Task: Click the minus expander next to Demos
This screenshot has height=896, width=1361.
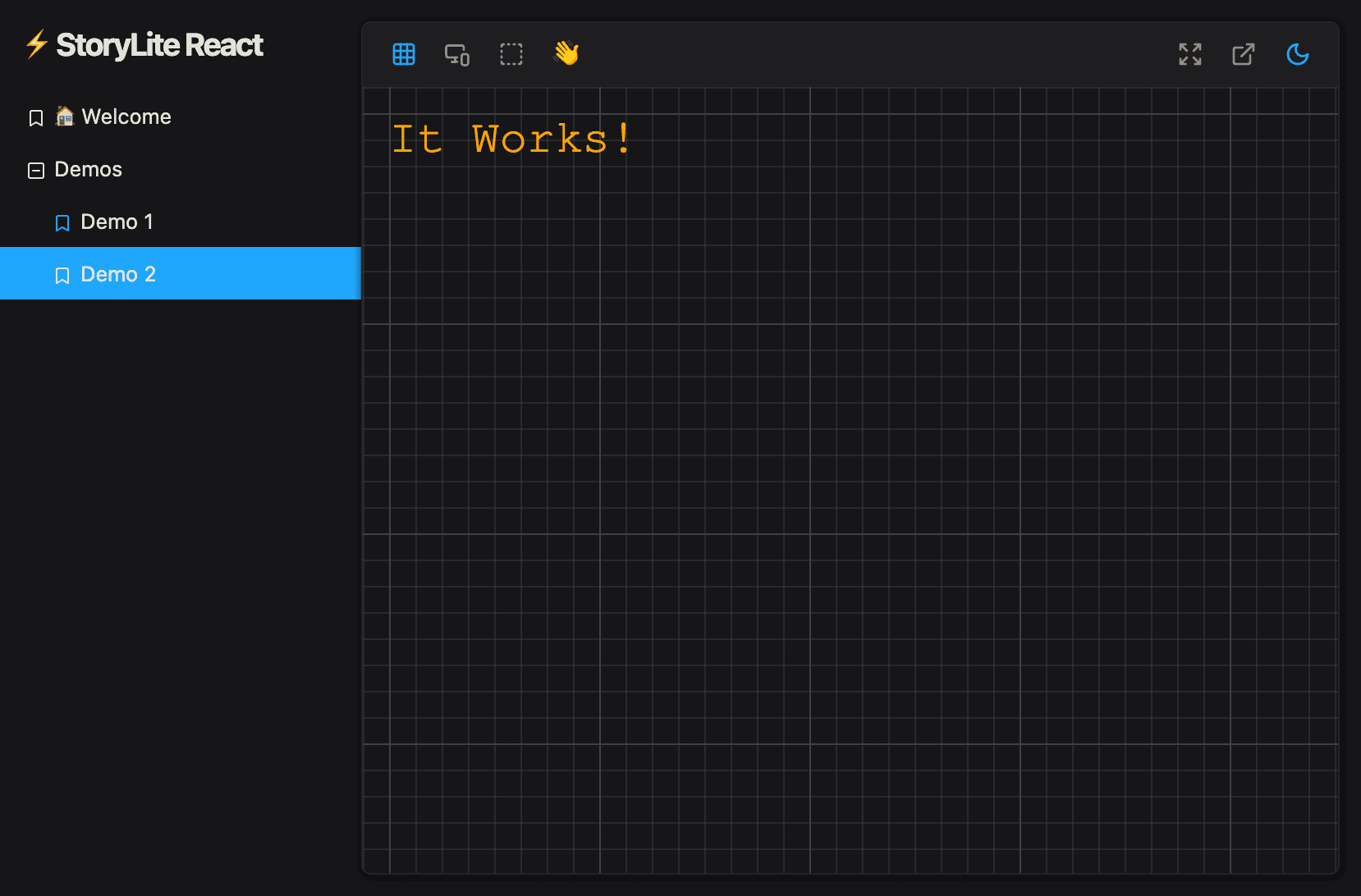Action: tap(35, 170)
